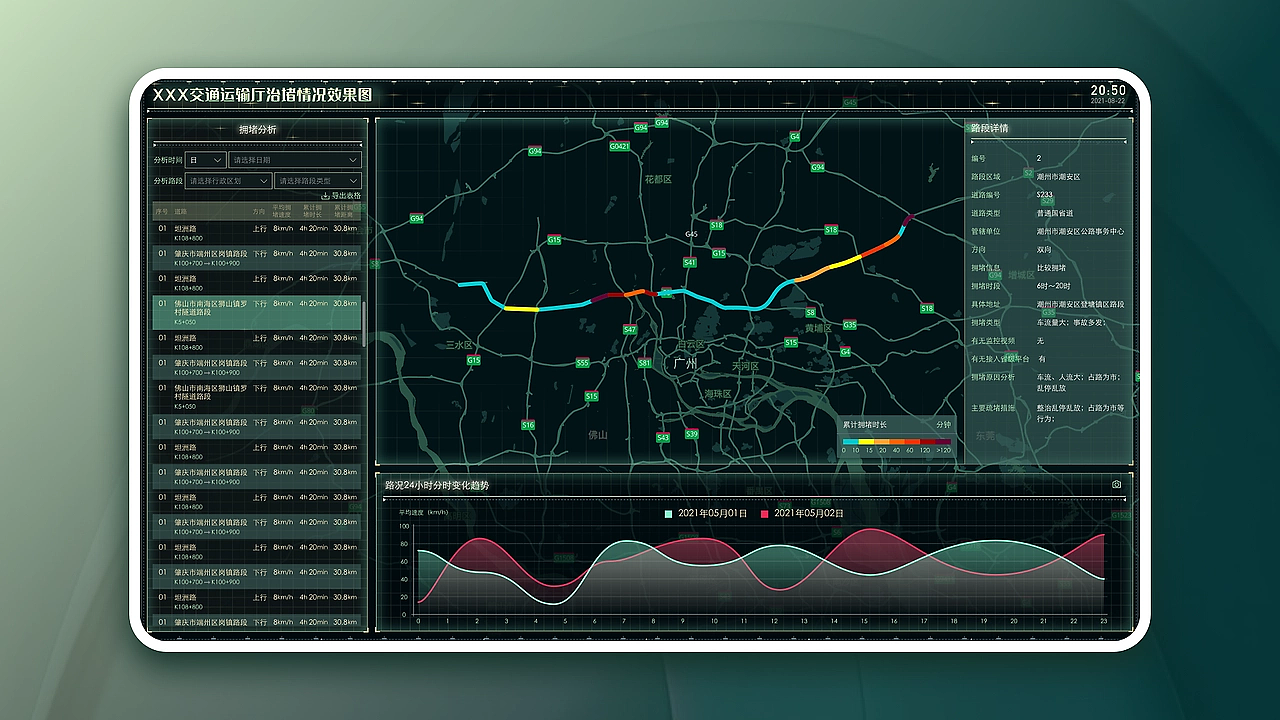Click hour 23 on the chart axis
The width and height of the screenshot is (1280, 720).
pos(1103,621)
